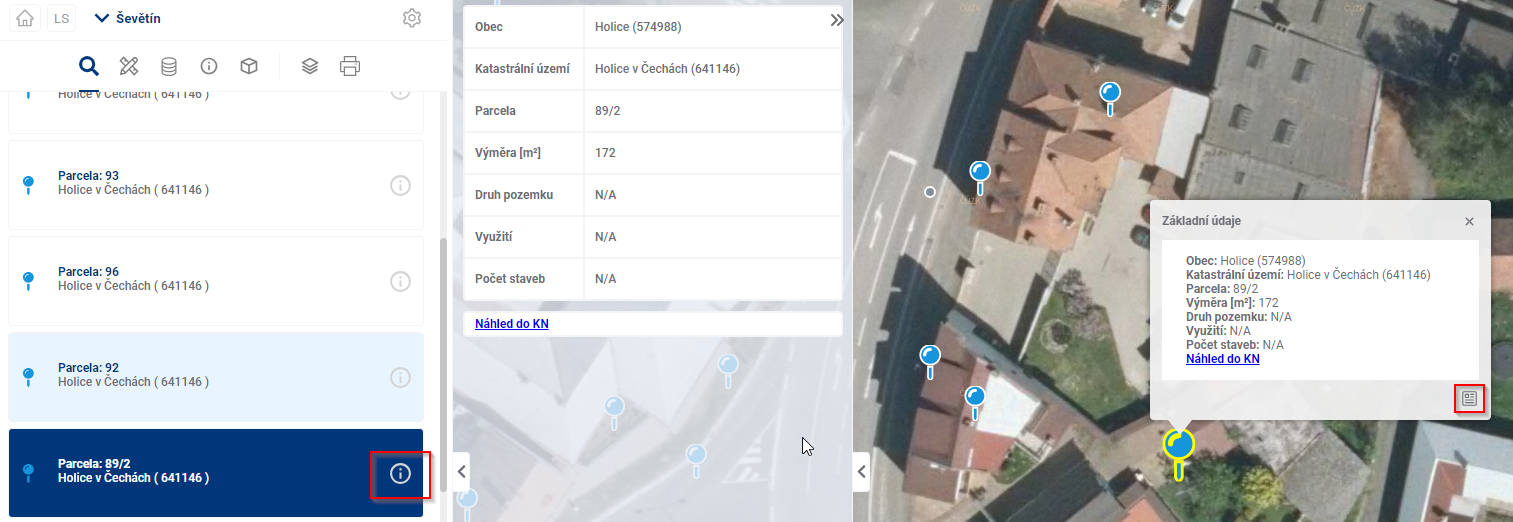This screenshot has height=522, width=1513.
Task: Click the yellow highlighted map pin
Action: pyautogui.click(x=1179, y=447)
